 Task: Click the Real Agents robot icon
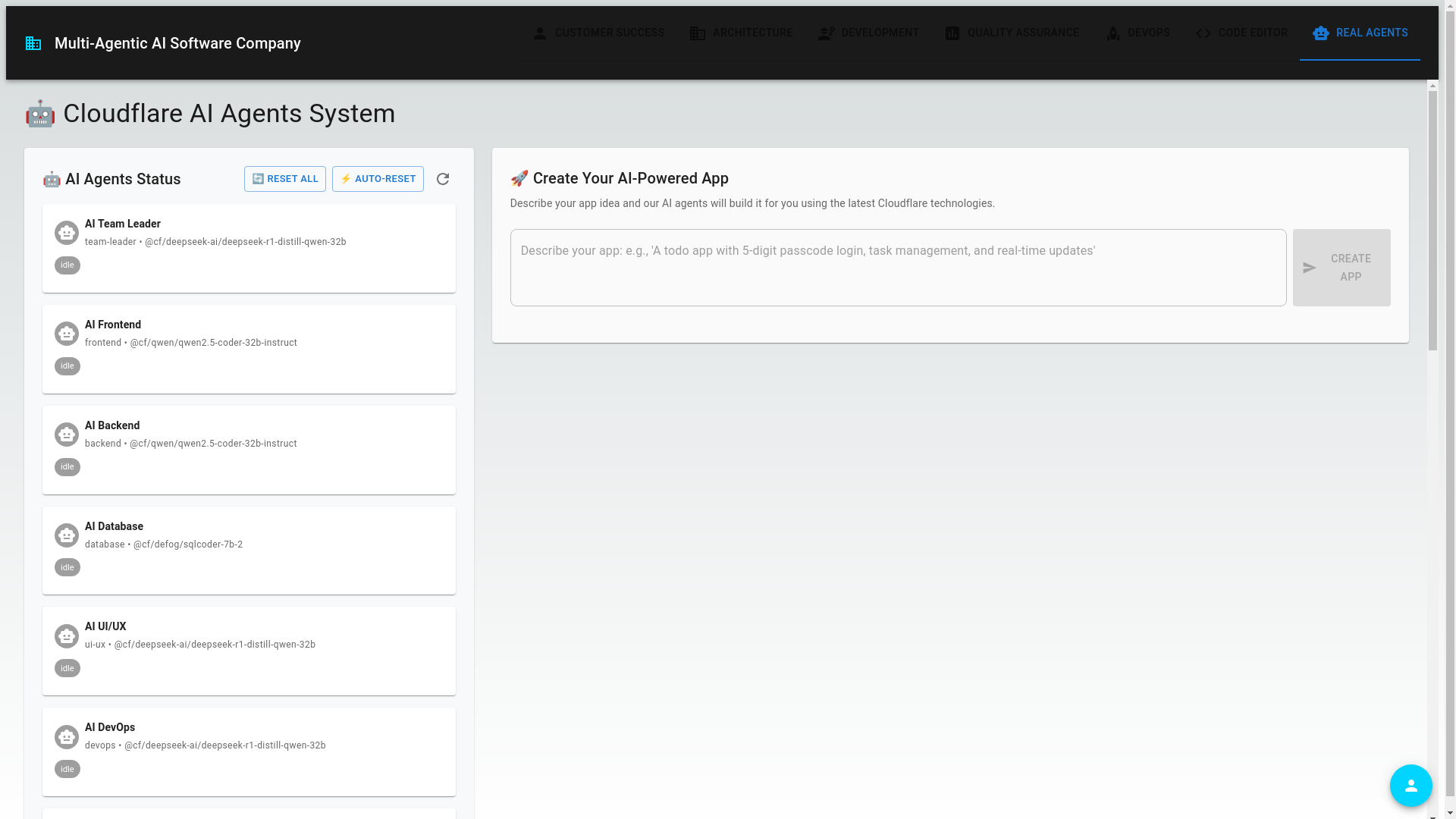1321,33
